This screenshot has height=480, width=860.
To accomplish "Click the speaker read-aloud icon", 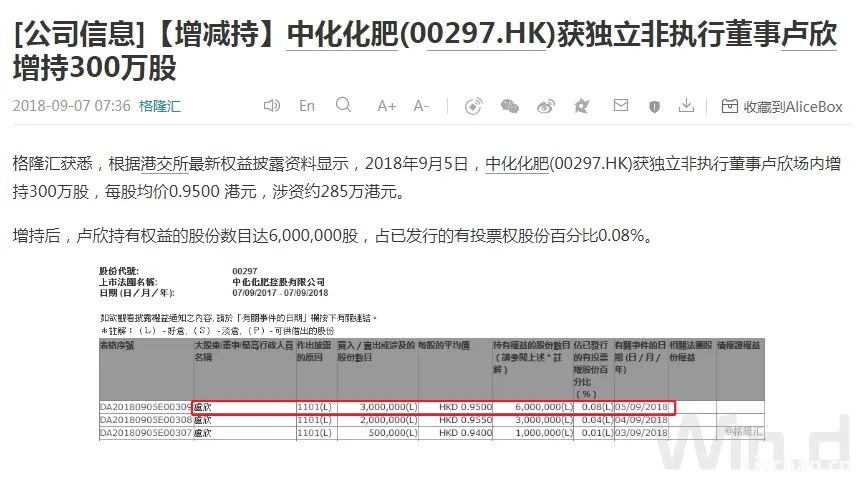I will (x=272, y=105).
